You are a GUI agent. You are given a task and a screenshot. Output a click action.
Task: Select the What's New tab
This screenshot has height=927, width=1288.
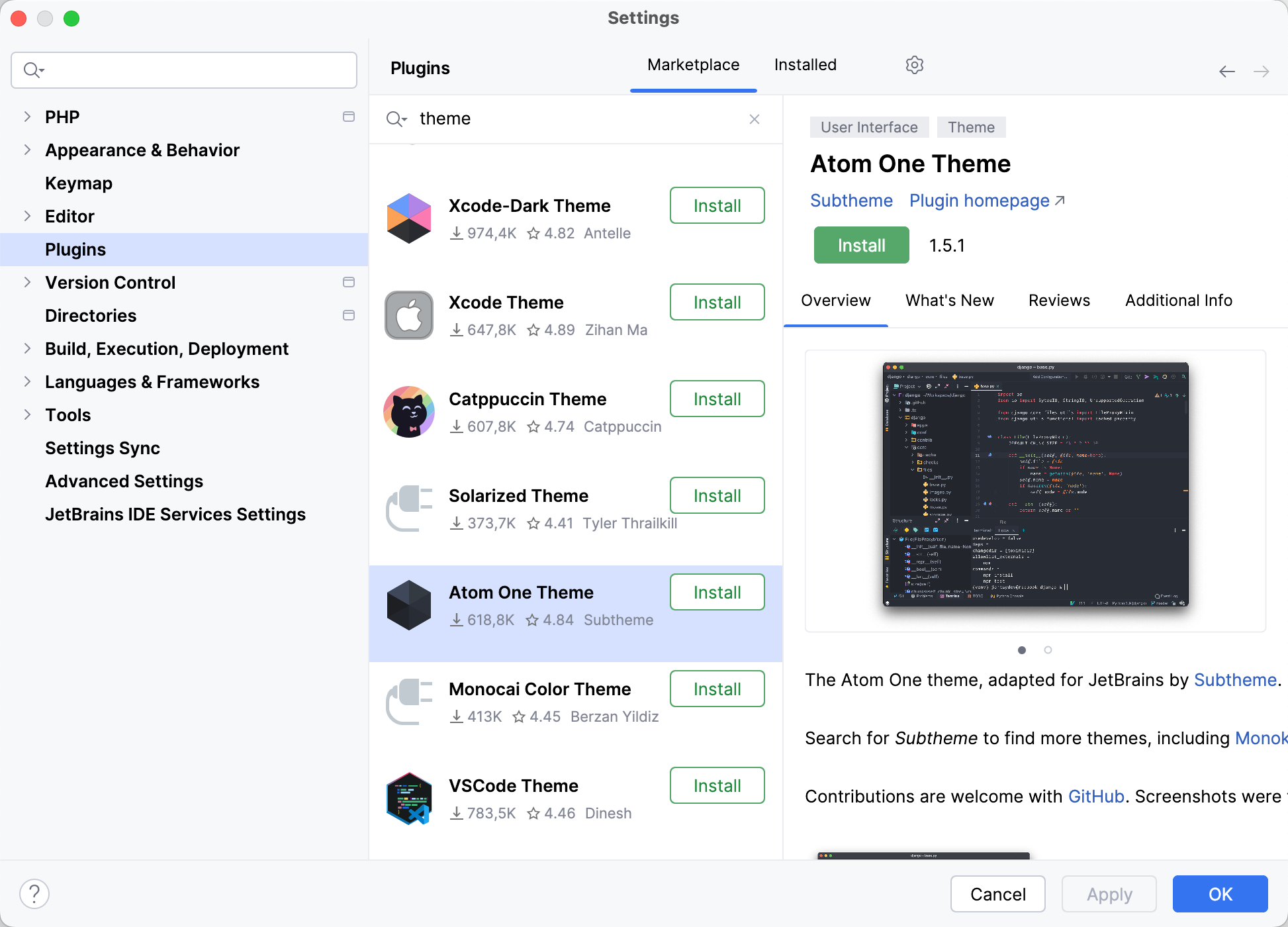pyautogui.click(x=949, y=300)
